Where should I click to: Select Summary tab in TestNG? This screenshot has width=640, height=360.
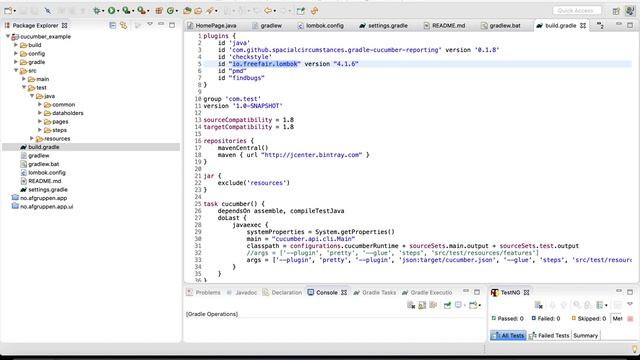coord(585,335)
